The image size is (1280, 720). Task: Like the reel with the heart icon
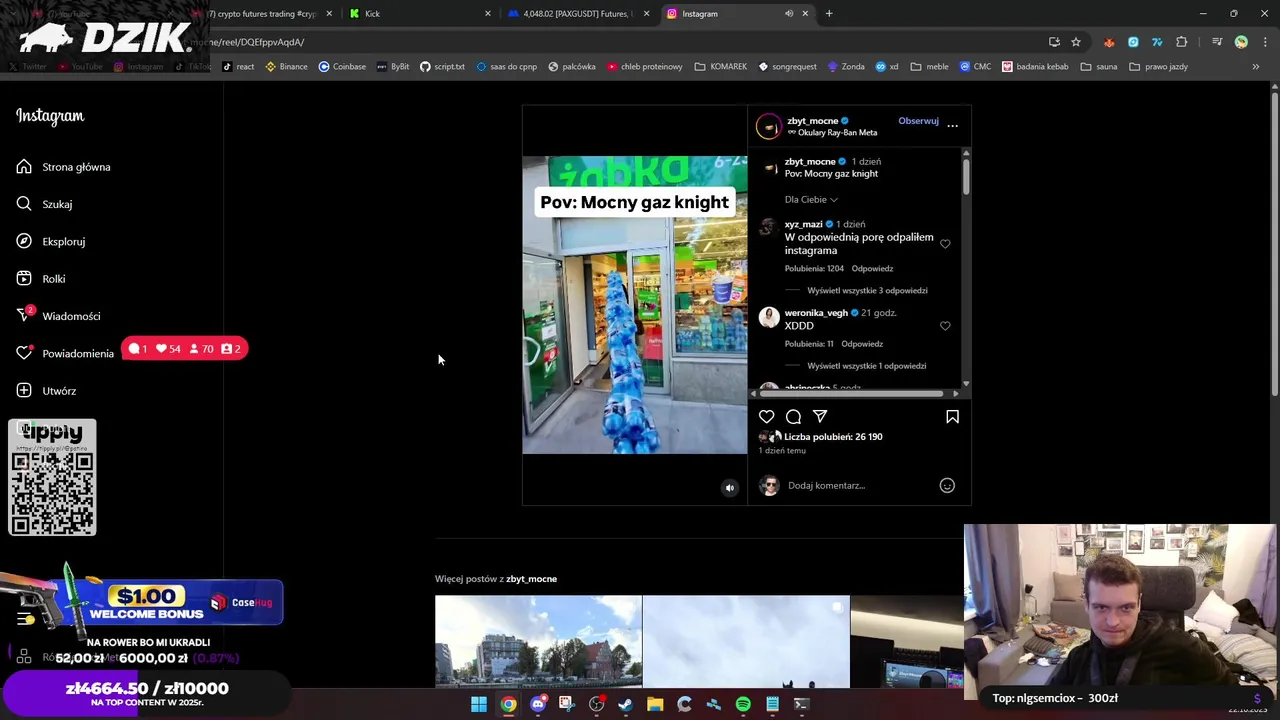coord(767,416)
